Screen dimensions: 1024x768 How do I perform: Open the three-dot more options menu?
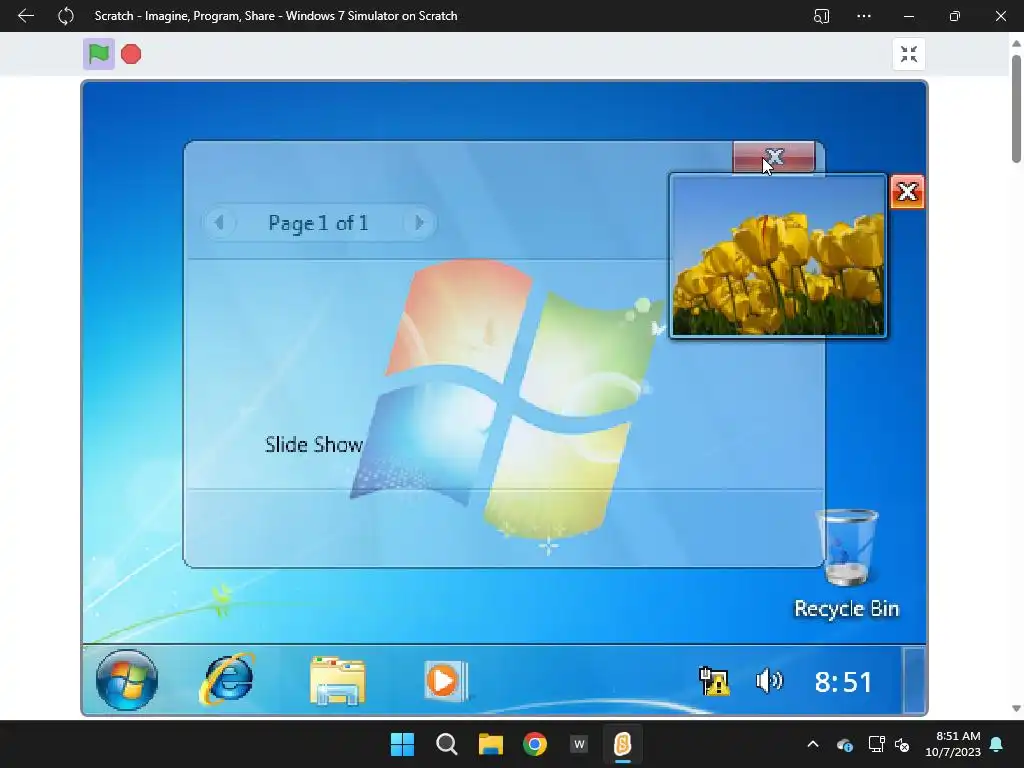tap(864, 16)
